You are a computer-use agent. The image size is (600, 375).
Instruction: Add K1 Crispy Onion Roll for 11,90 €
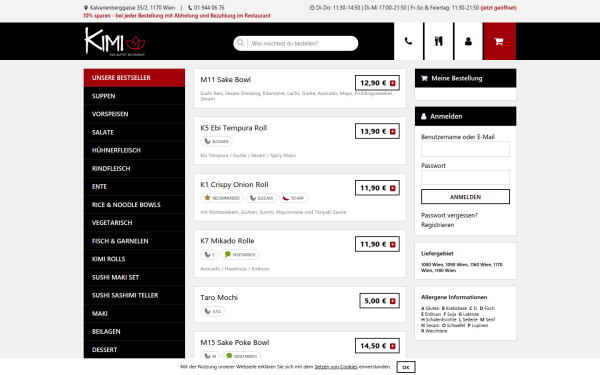click(377, 188)
